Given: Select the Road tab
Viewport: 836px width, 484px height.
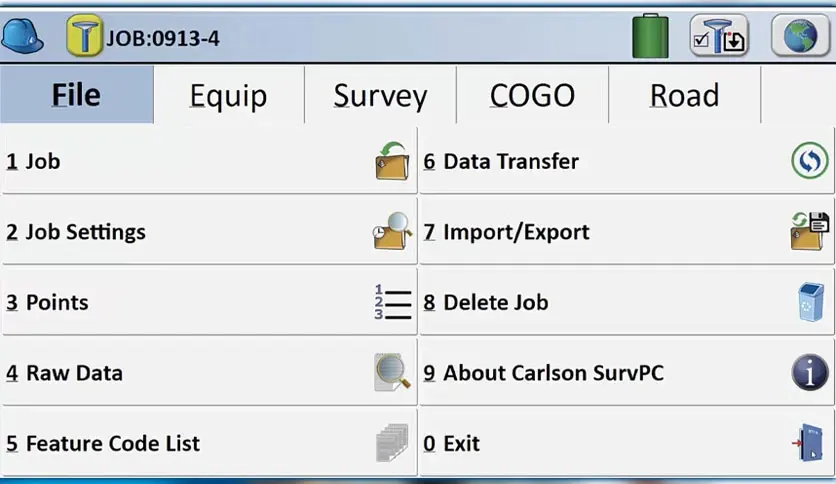Looking at the screenshot, I should coord(685,95).
